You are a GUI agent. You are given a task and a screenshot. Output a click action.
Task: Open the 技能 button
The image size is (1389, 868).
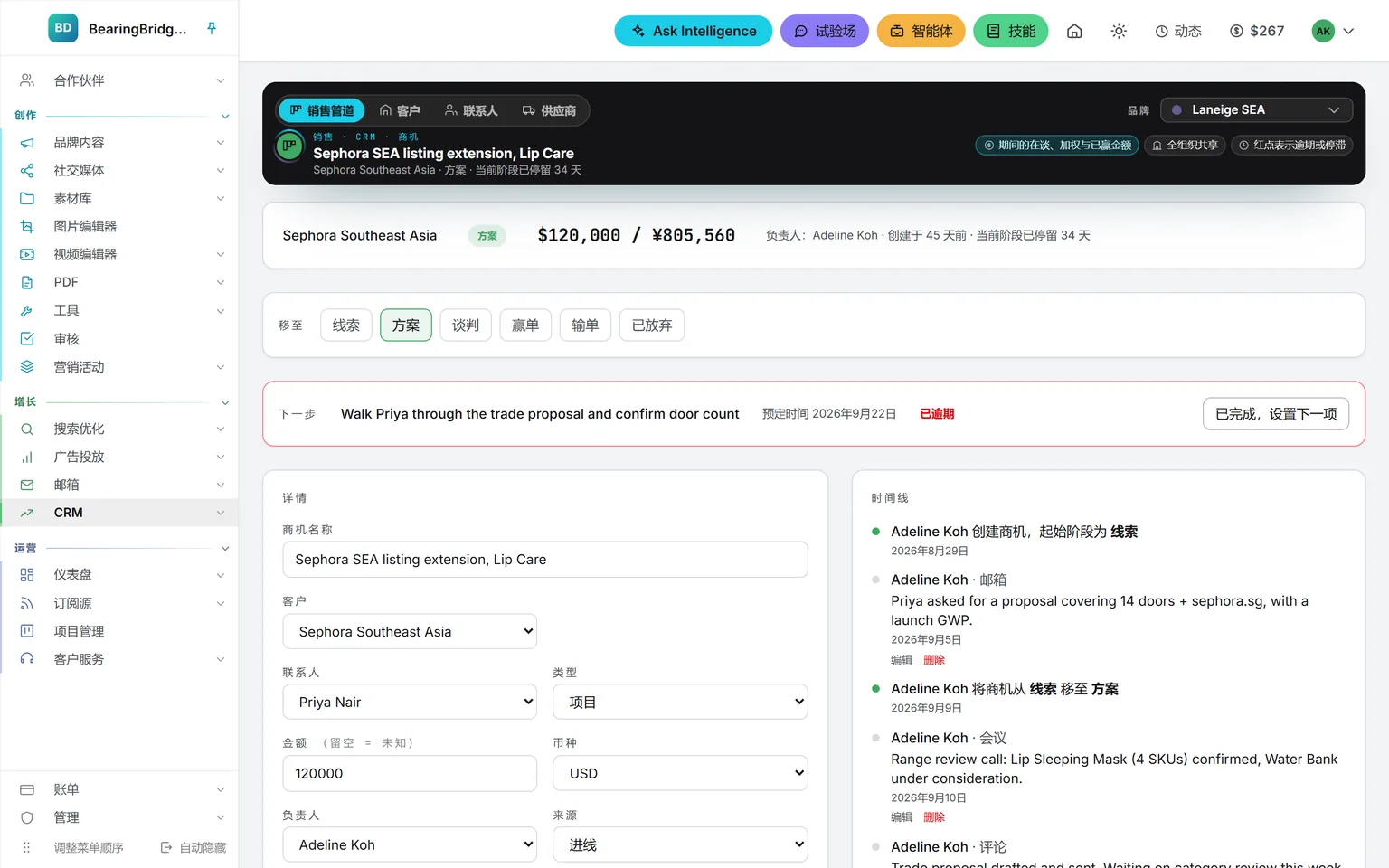pos(1011,31)
